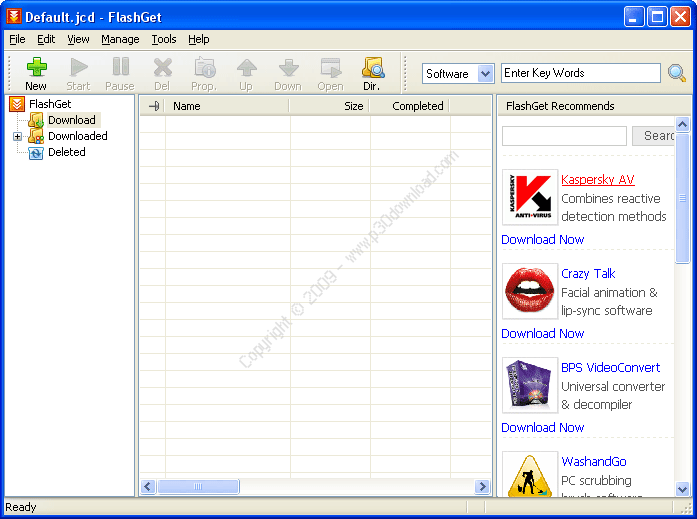Open the Help menu
The image size is (697, 519).
pos(198,39)
